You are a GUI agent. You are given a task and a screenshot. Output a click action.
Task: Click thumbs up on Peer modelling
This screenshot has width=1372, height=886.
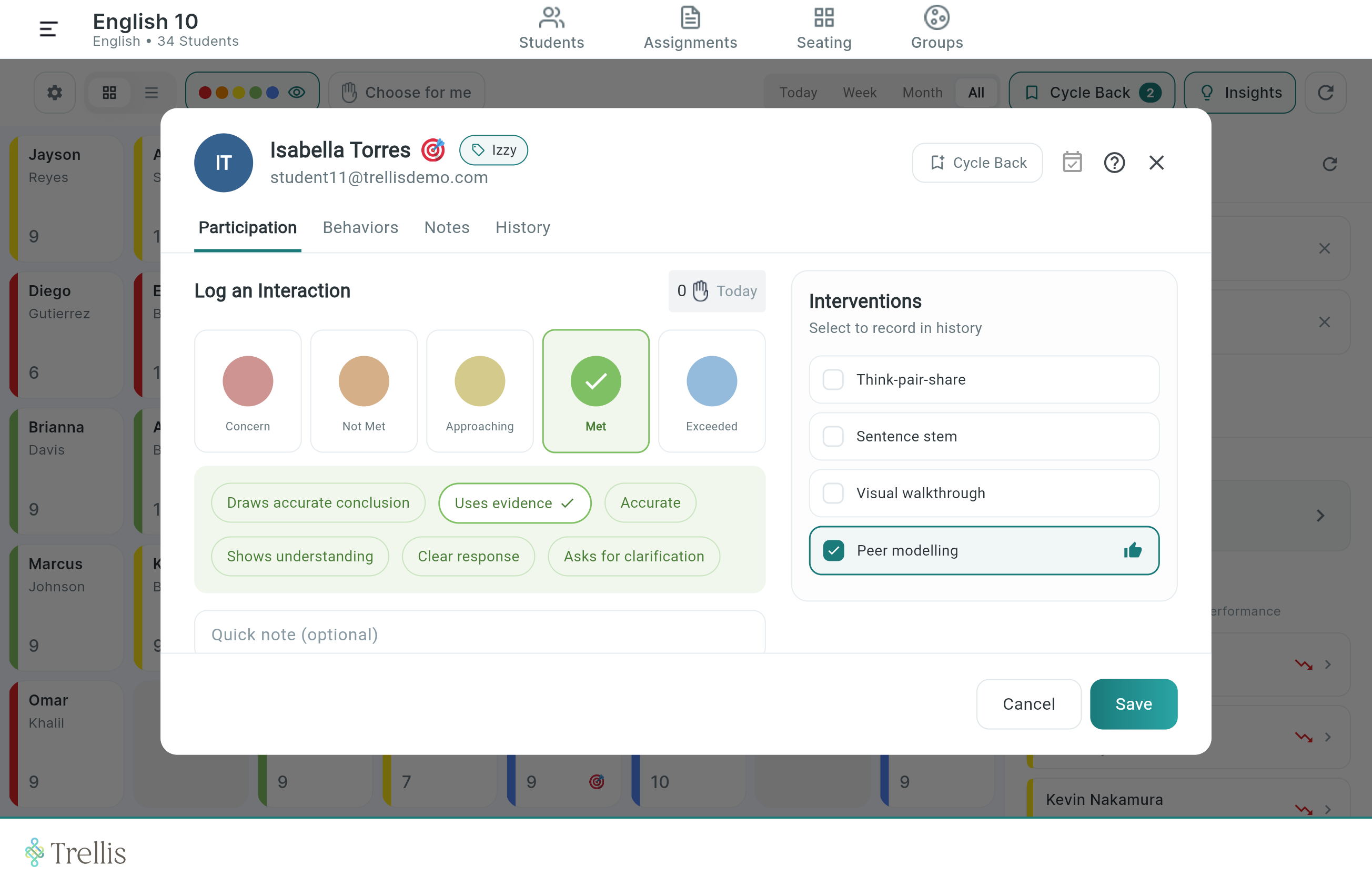coord(1132,550)
